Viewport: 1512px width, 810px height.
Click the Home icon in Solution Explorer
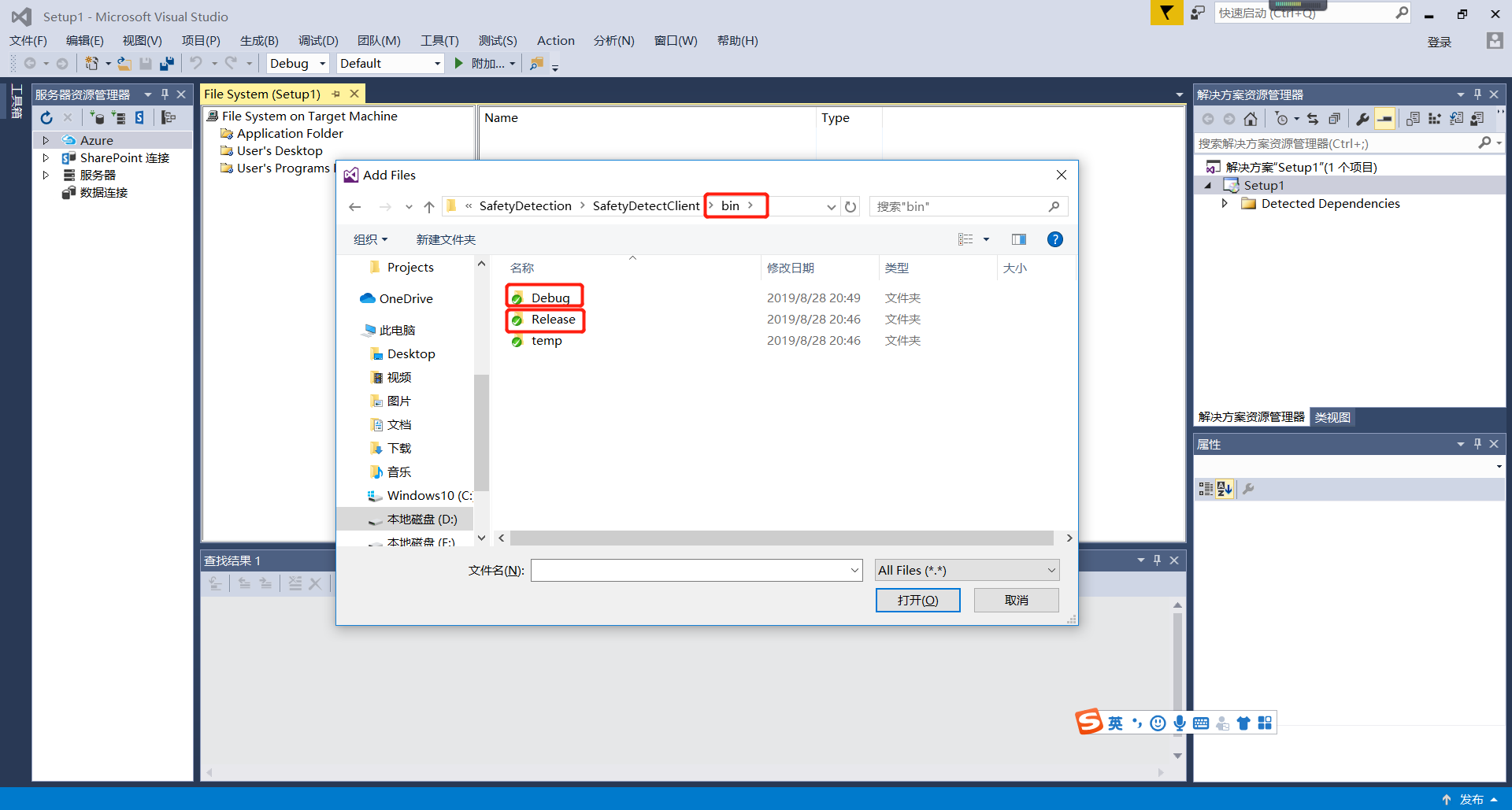(1251, 119)
